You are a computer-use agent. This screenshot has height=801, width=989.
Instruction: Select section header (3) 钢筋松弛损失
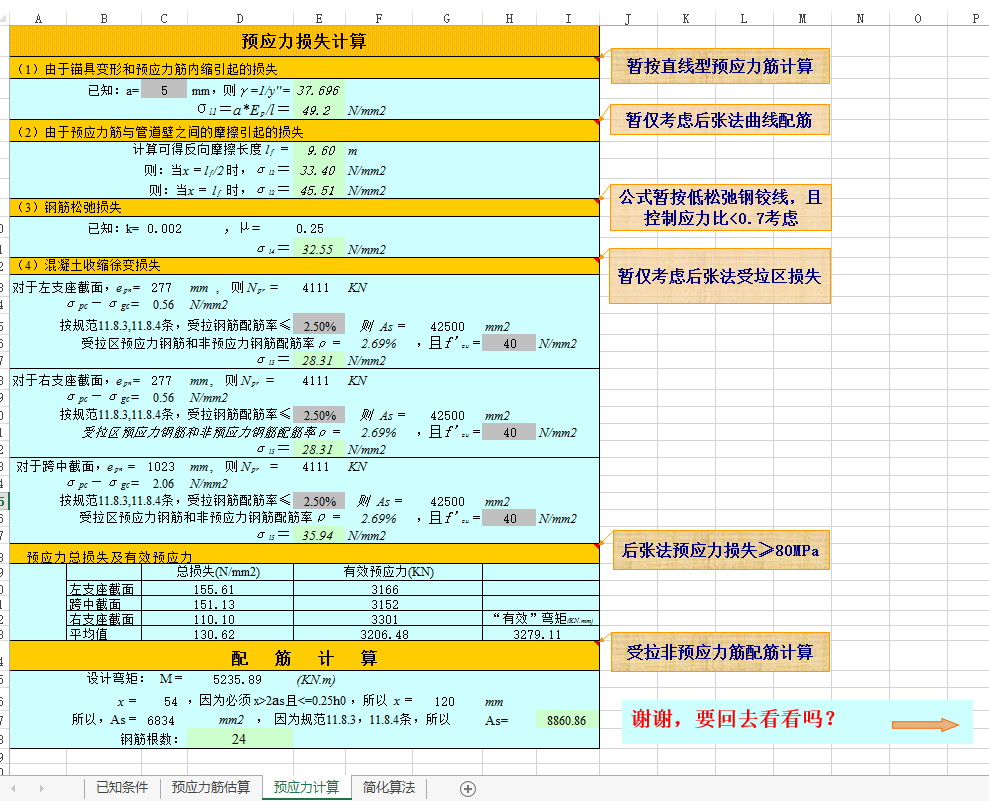click(304, 207)
